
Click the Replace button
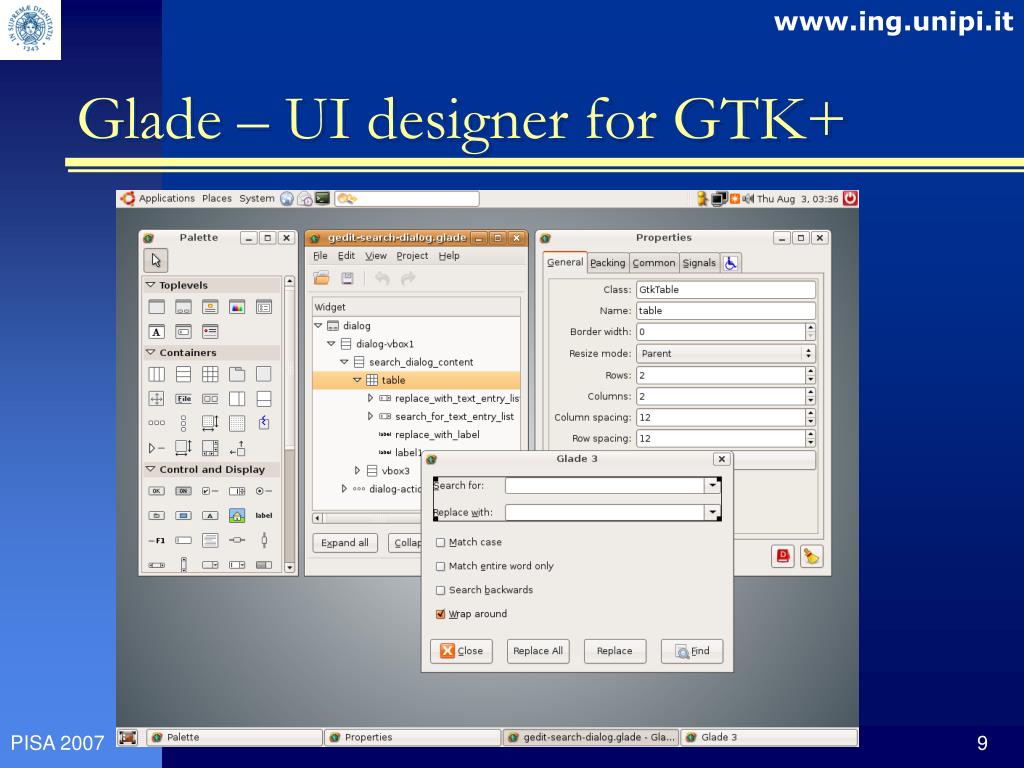pyautogui.click(x=615, y=651)
